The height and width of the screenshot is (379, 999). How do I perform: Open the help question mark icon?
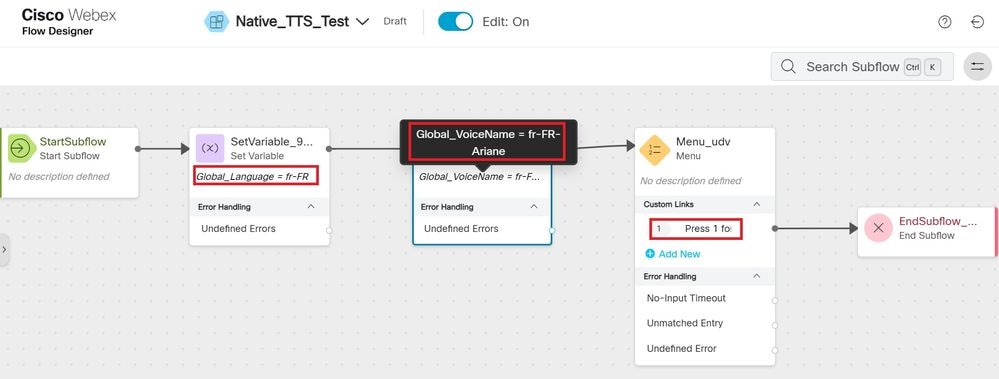point(944,22)
